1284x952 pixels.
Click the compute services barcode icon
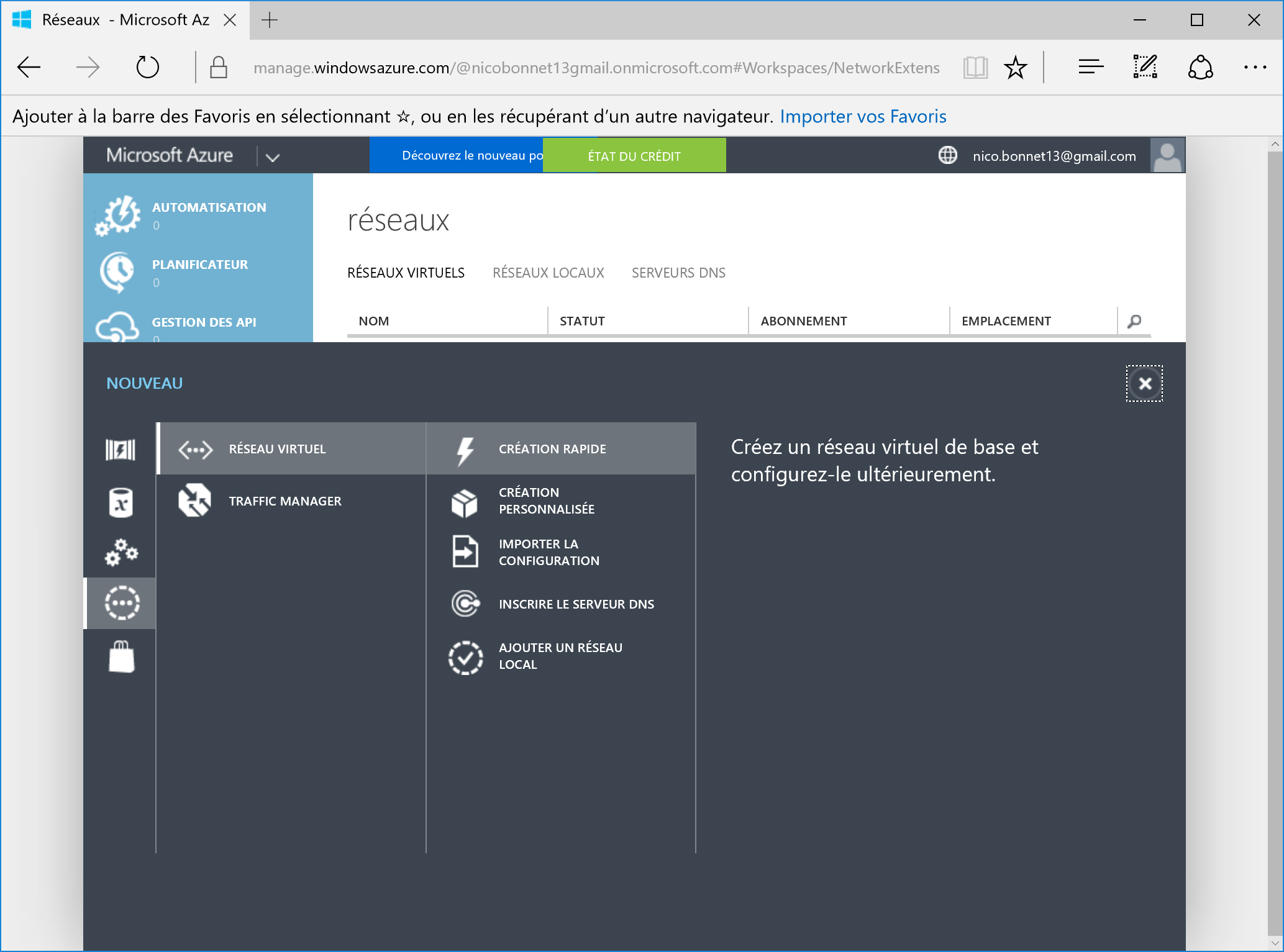coord(121,449)
